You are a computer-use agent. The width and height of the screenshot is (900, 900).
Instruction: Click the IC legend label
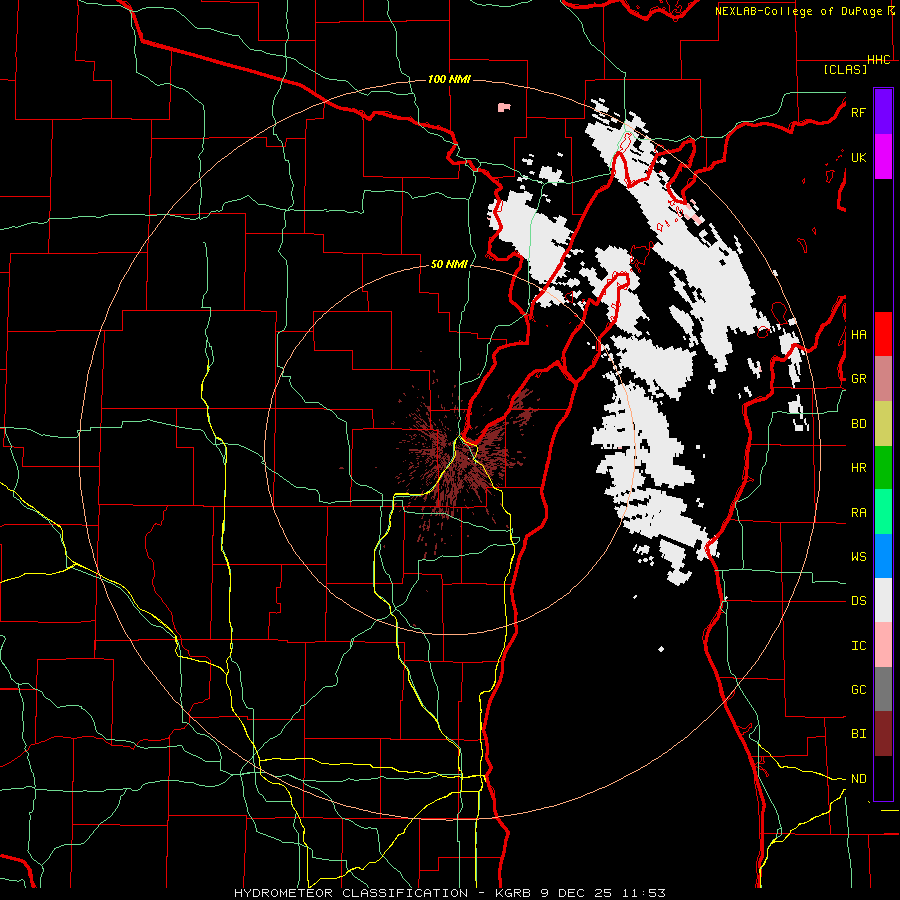click(x=858, y=646)
